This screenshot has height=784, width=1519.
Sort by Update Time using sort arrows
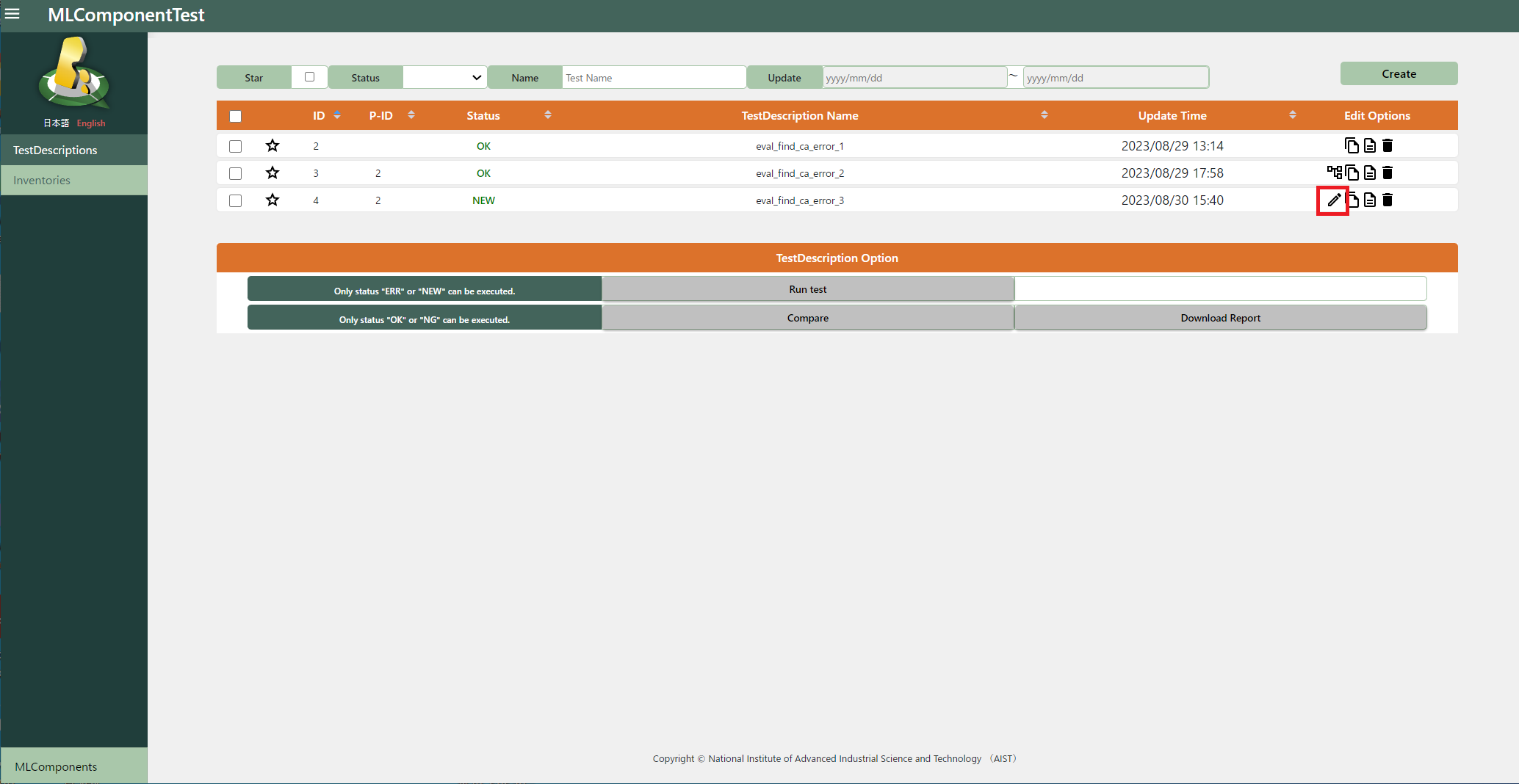coord(1292,115)
